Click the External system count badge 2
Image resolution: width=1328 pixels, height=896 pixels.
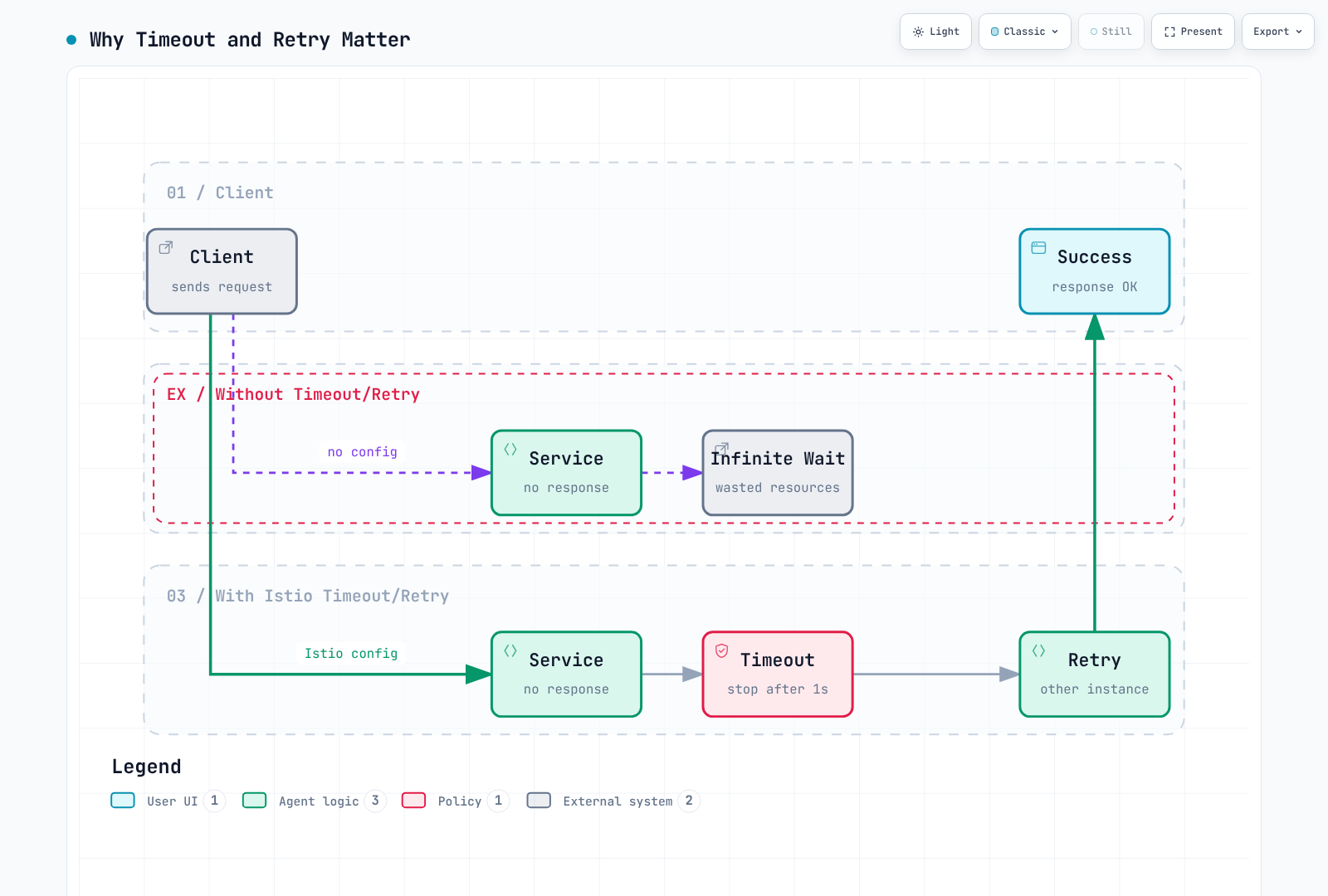coord(689,801)
